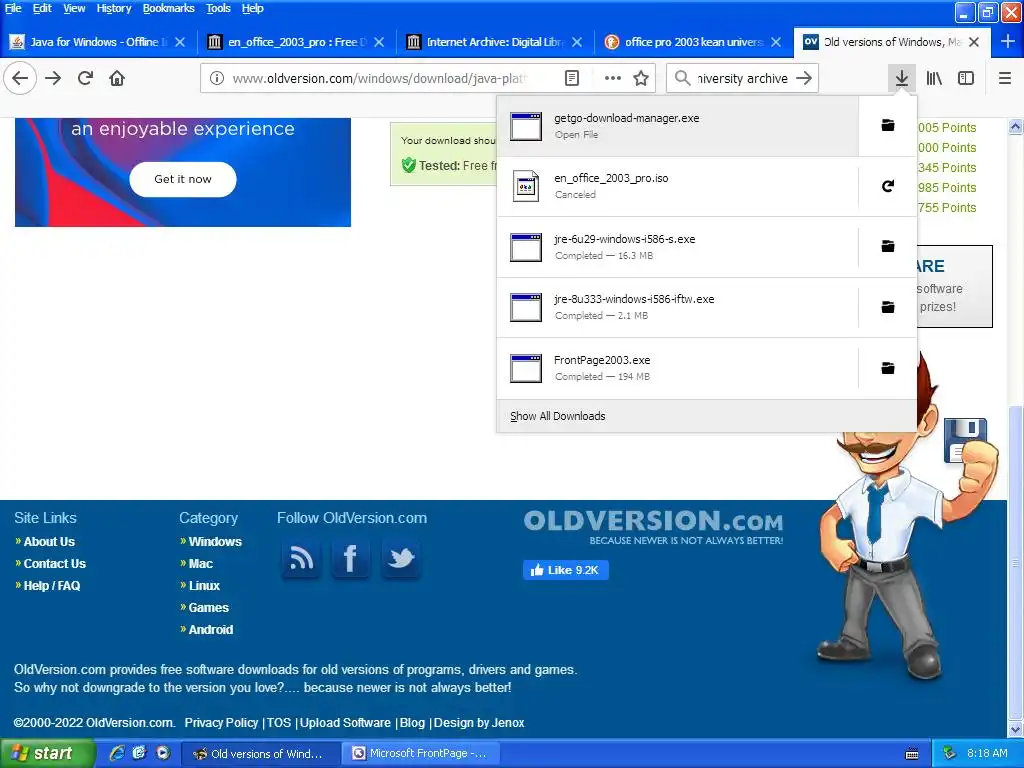Open the File menu
The width and height of the screenshot is (1024, 768).
13,8
